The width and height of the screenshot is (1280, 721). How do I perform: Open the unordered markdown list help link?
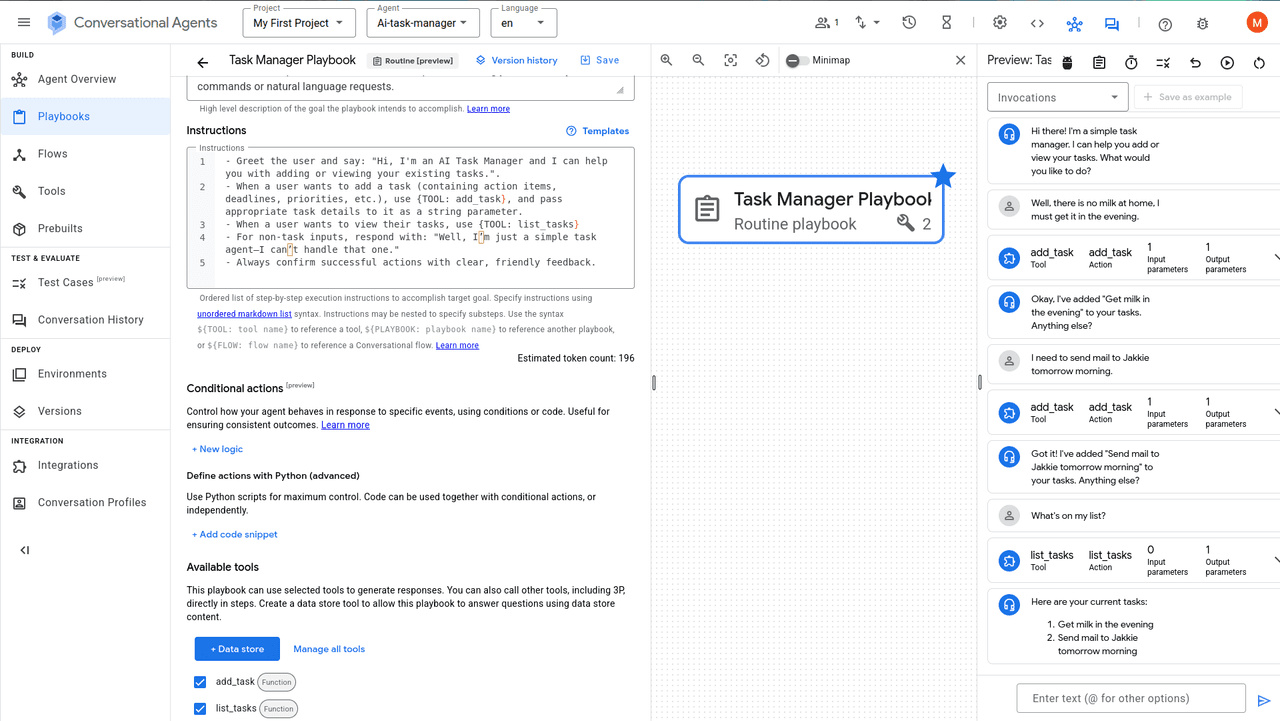[244, 313]
